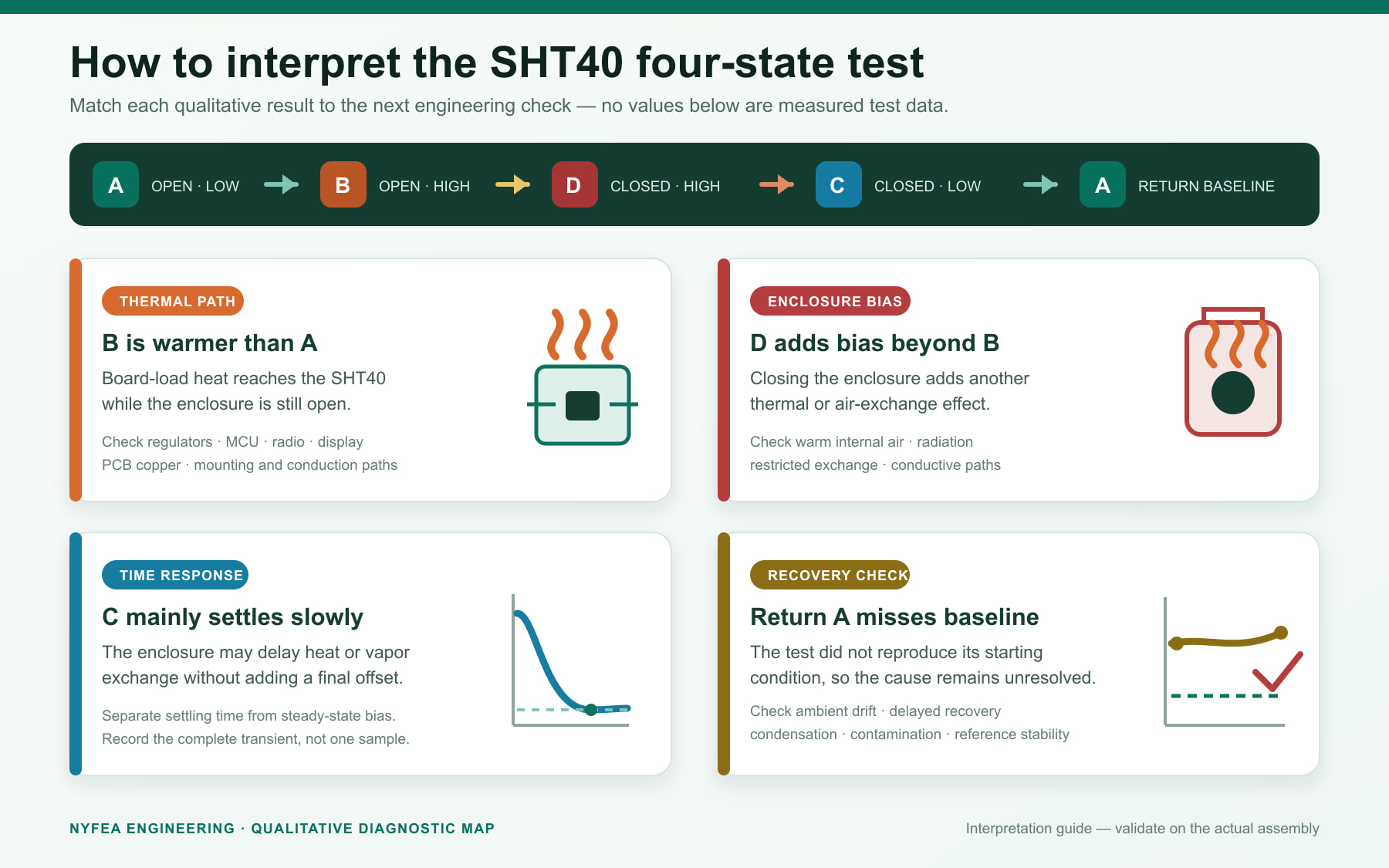
Task: Click the green arrow after OPEN · LOW
Action: (x=282, y=184)
